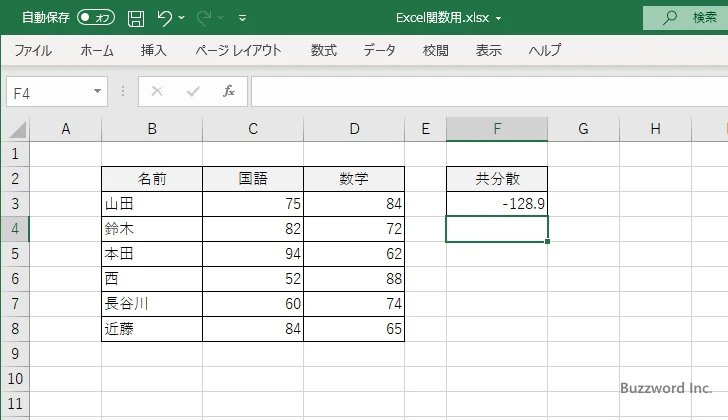
Task: Switch to the 表示 tab
Action: click(488, 50)
